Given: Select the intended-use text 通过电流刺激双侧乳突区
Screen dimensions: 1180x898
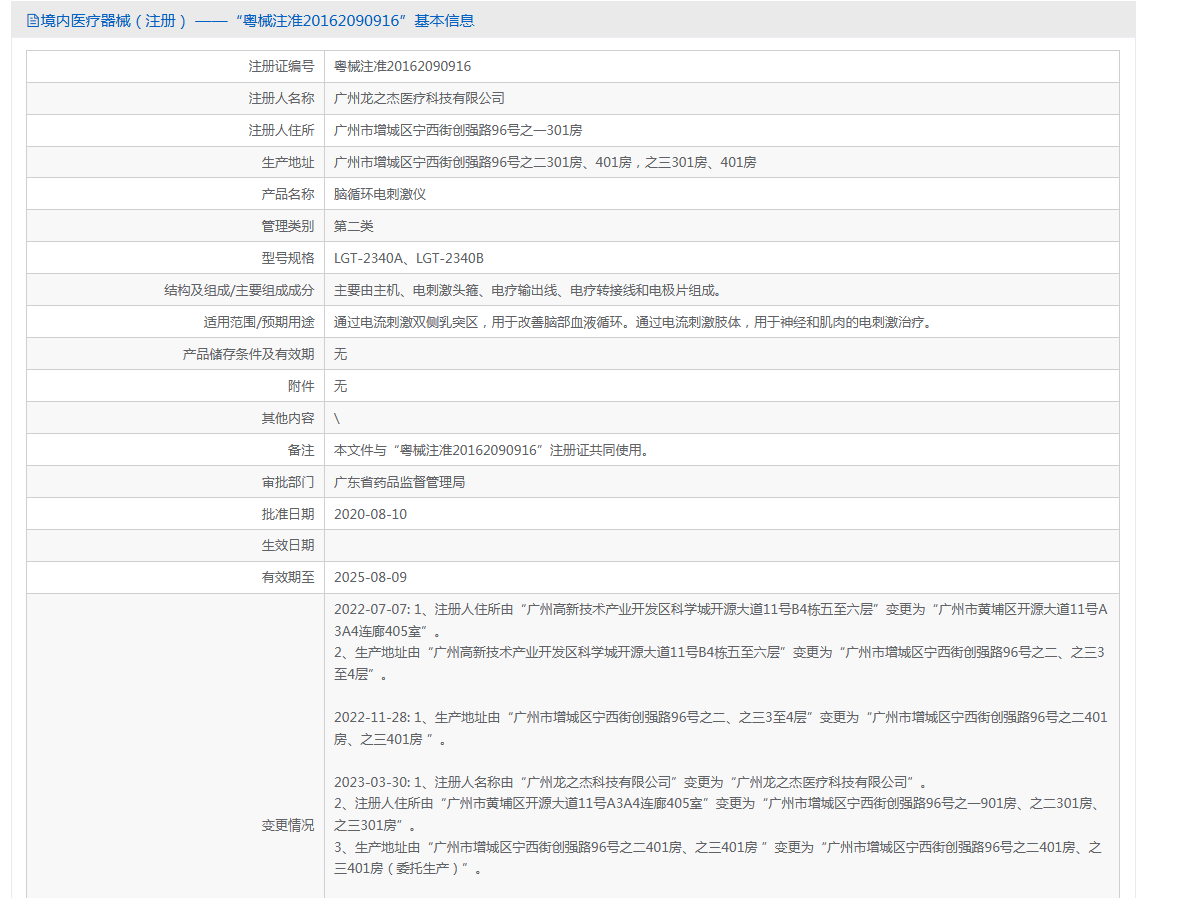Looking at the screenshot, I should (635, 322).
